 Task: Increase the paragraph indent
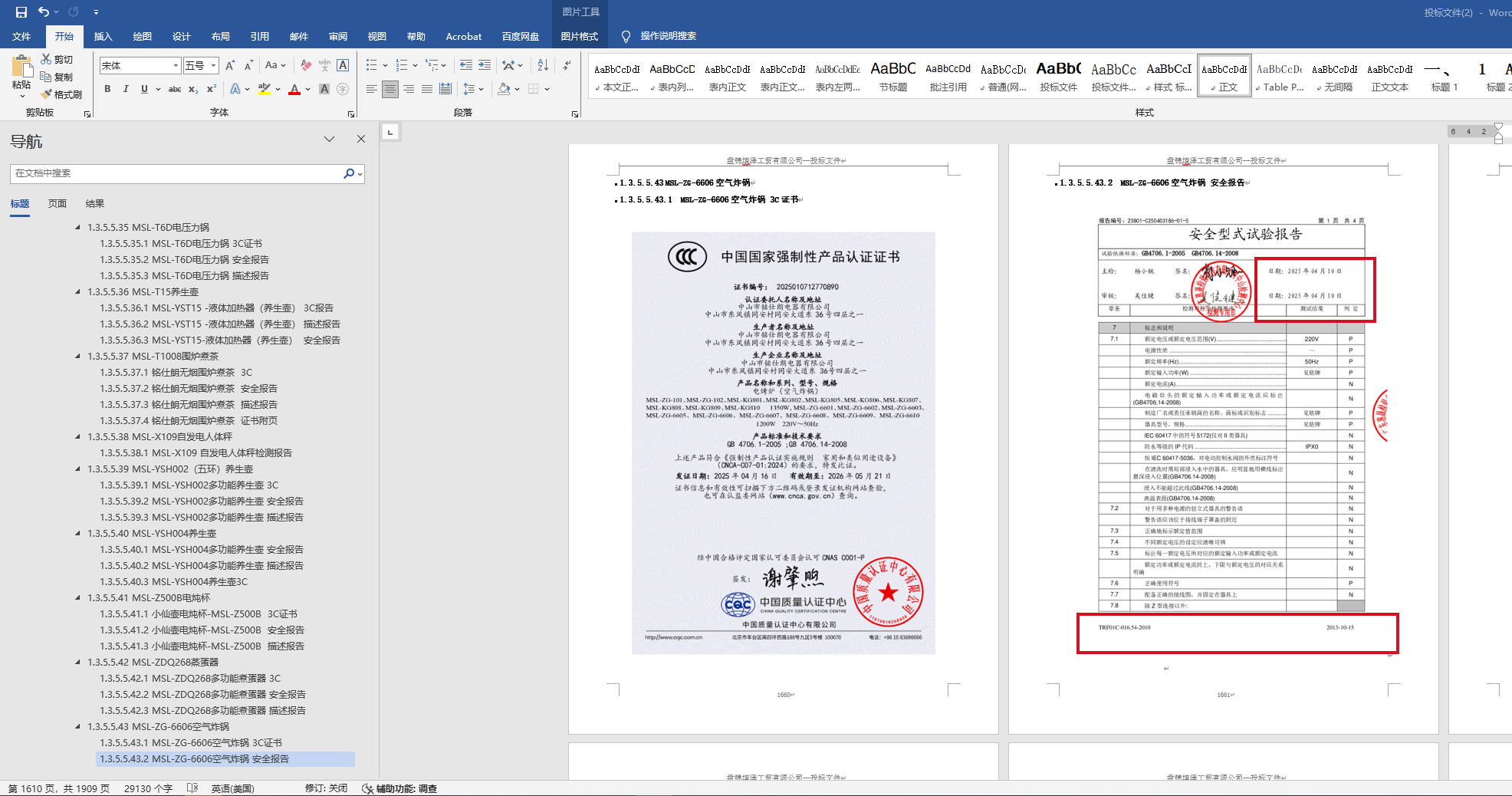(485, 65)
